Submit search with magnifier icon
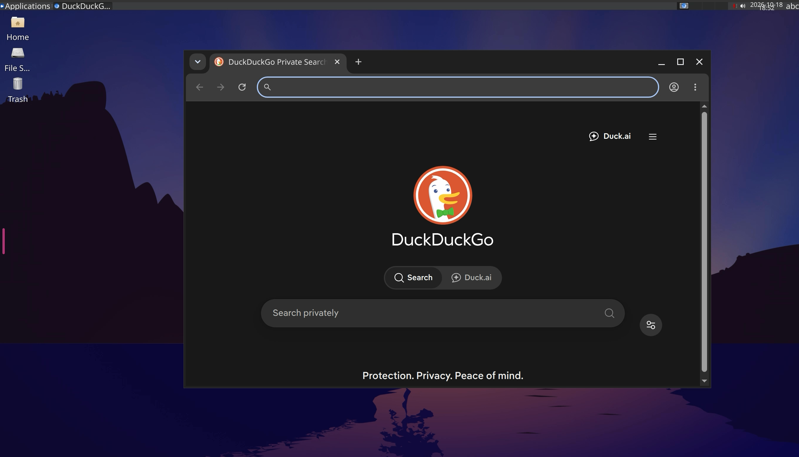Image resolution: width=799 pixels, height=457 pixels. pos(609,313)
